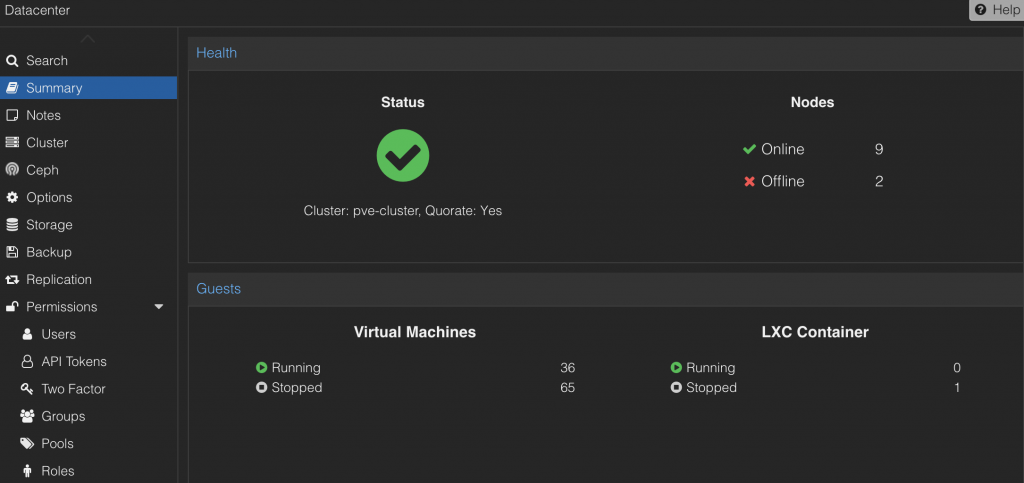Click the Datacenter title text
1024x483 pixels.
[x=37, y=10]
